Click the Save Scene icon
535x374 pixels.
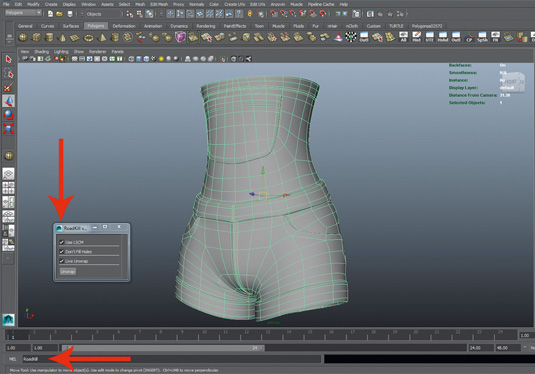pyautogui.click(x=70, y=14)
